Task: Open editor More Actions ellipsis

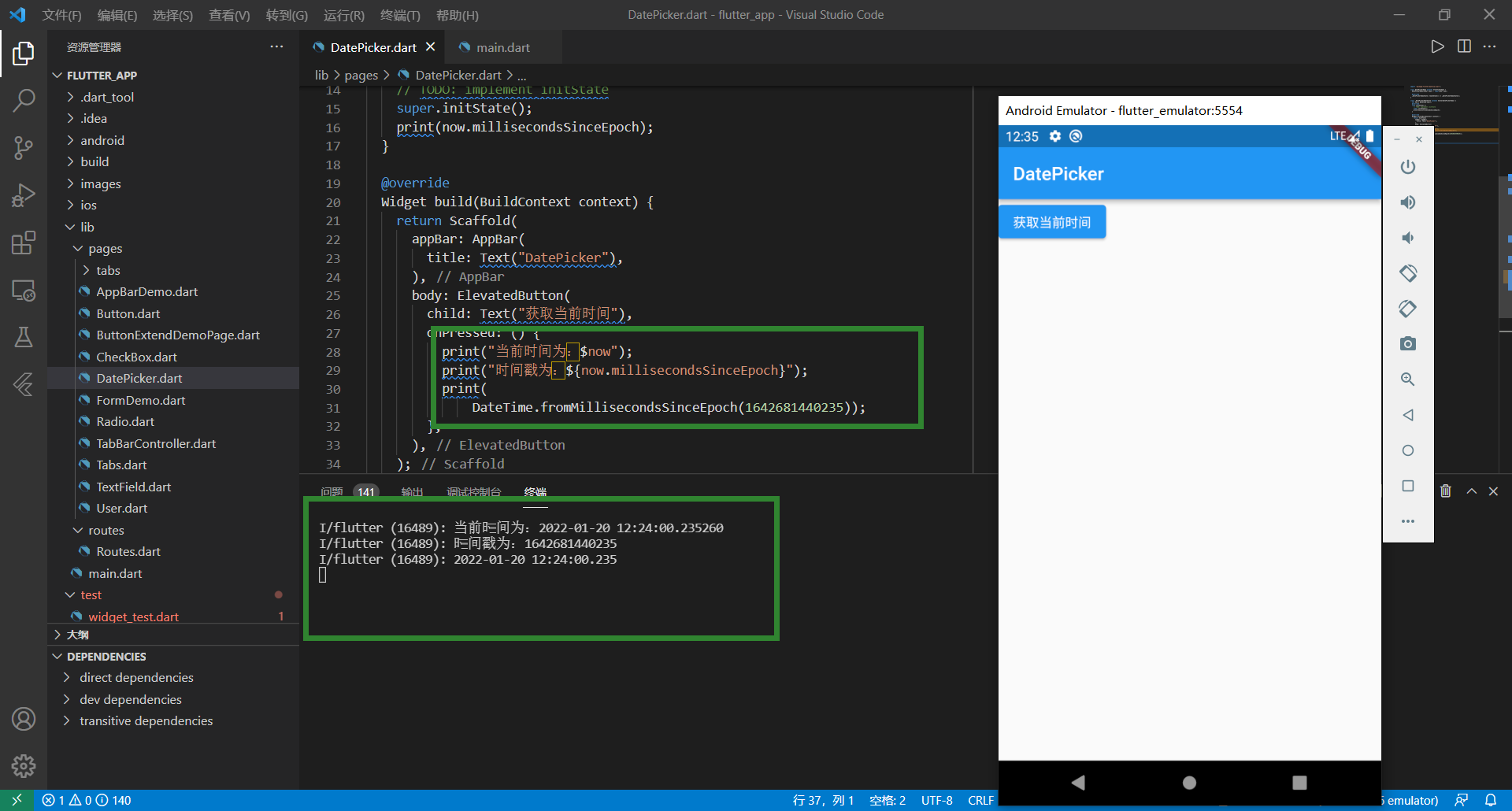Action: [1490, 46]
